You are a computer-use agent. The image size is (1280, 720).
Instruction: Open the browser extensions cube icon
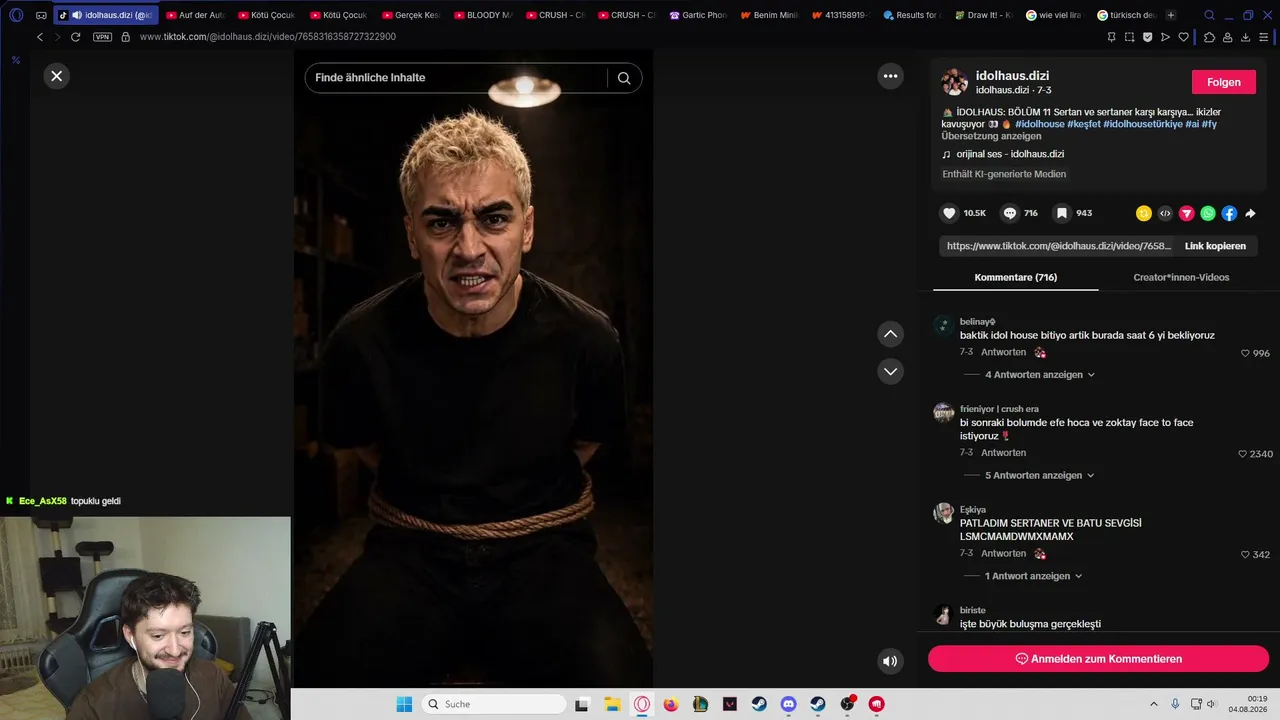(1209, 37)
